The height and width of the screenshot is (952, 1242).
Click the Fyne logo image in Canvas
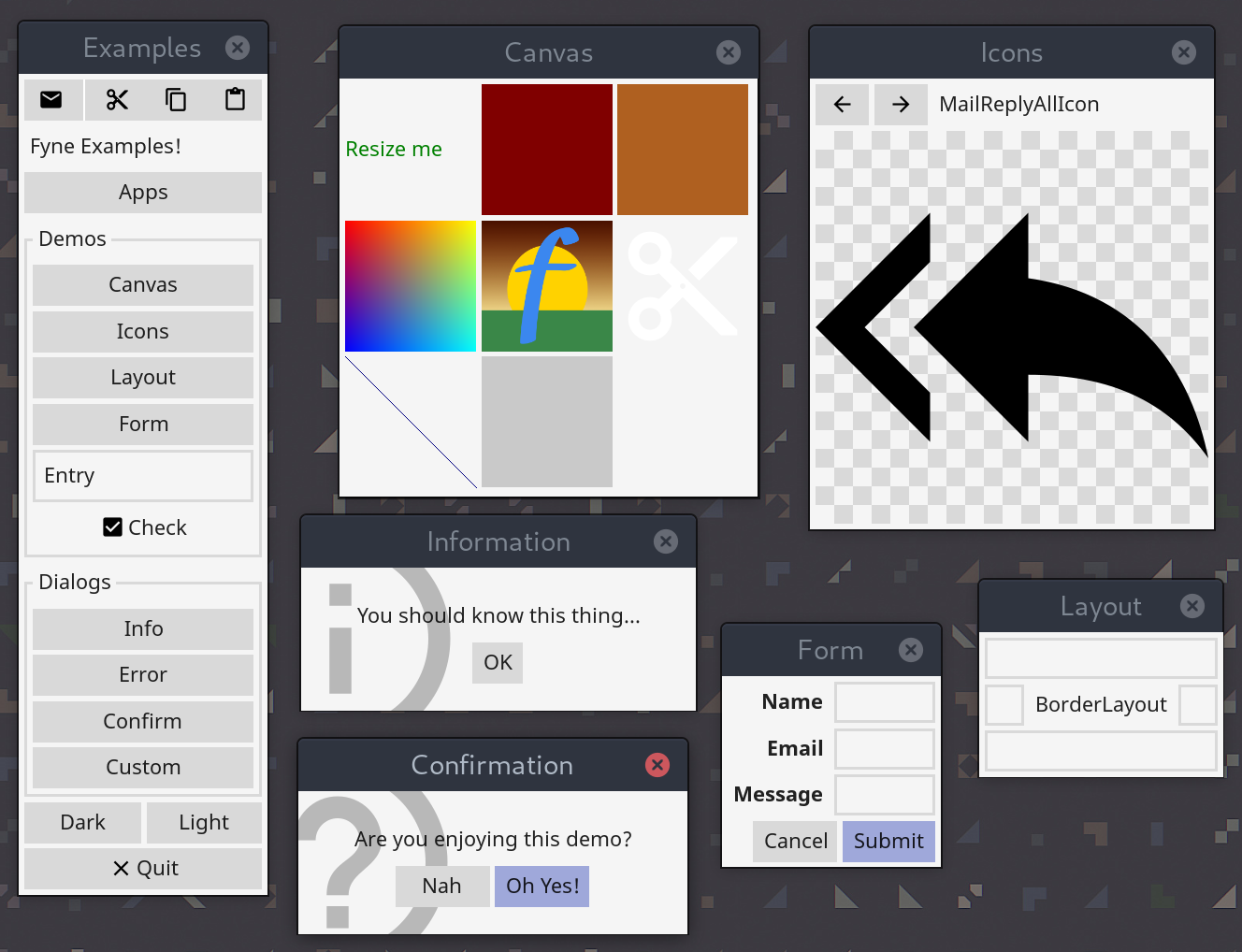(547, 286)
